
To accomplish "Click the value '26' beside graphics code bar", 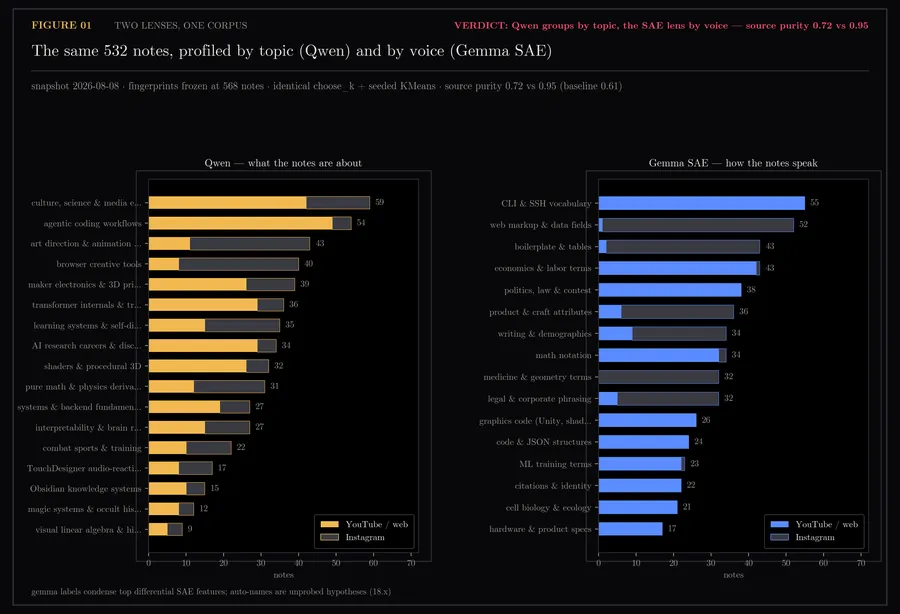I will point(705,420).
